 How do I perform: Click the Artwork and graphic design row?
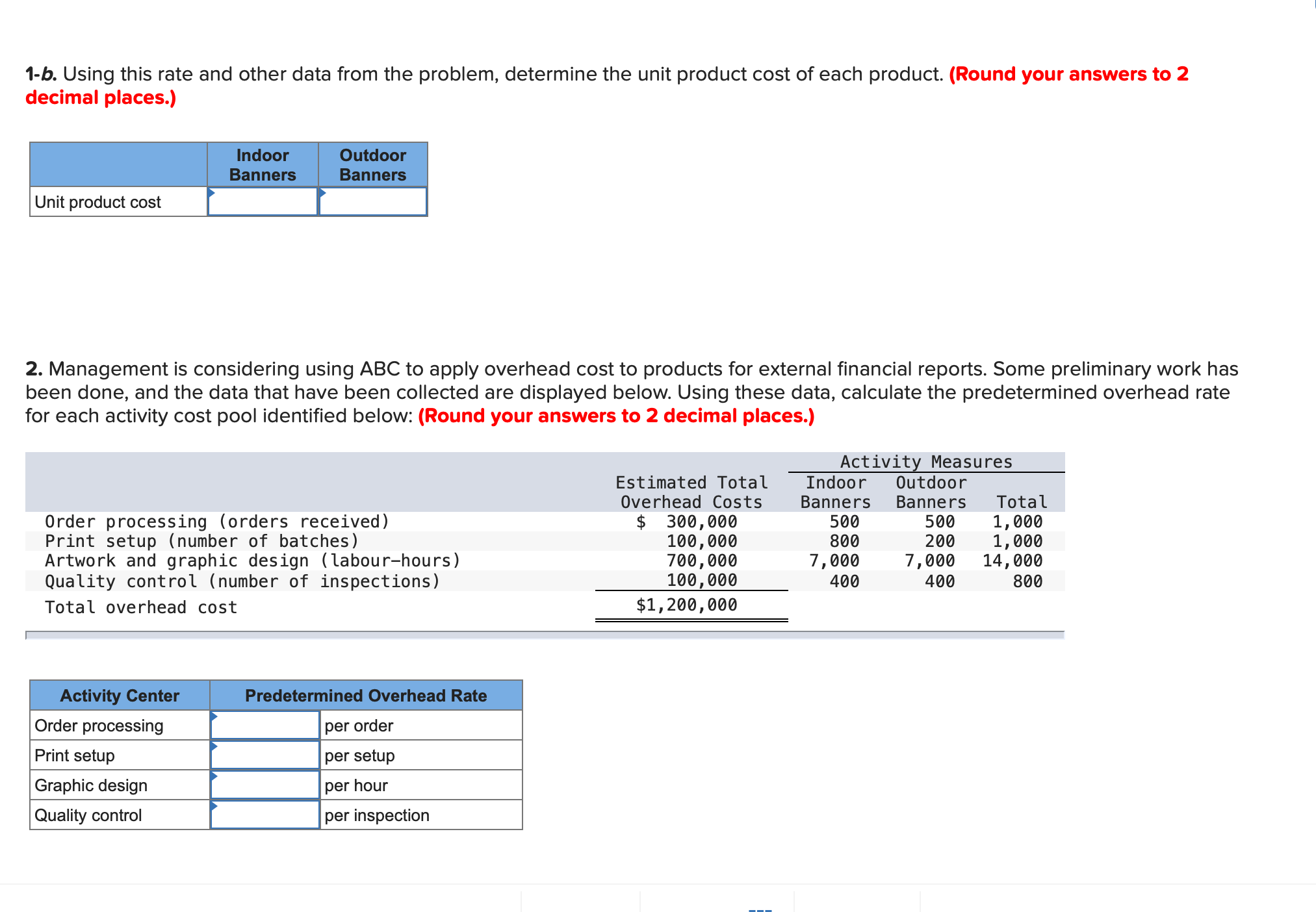[253, 561]
